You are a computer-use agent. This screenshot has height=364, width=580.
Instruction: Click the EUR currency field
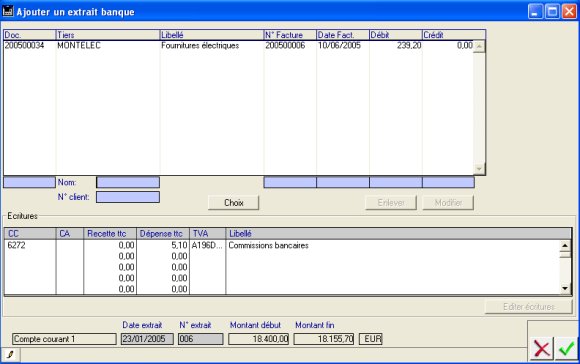tap(371, 339)
